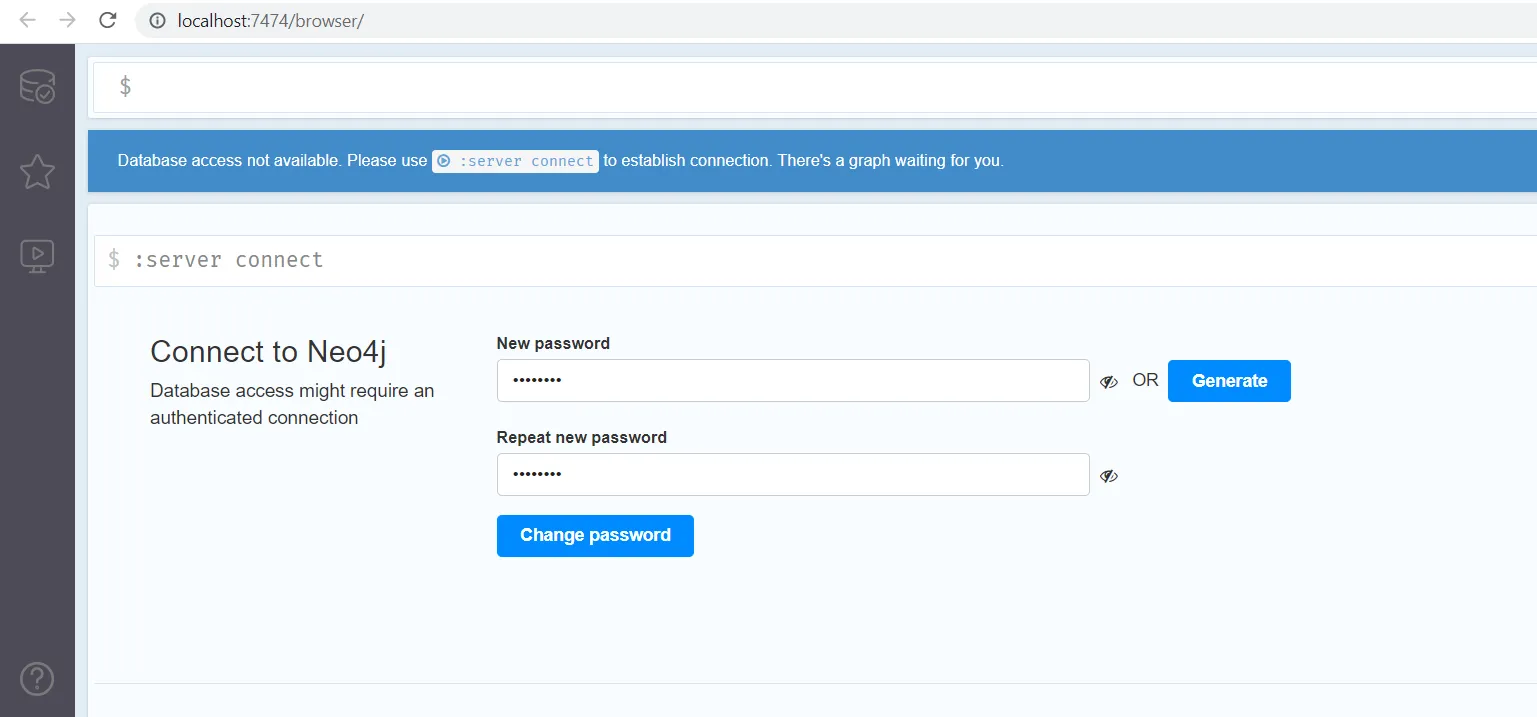Click the :server connect frame command line

815,260
